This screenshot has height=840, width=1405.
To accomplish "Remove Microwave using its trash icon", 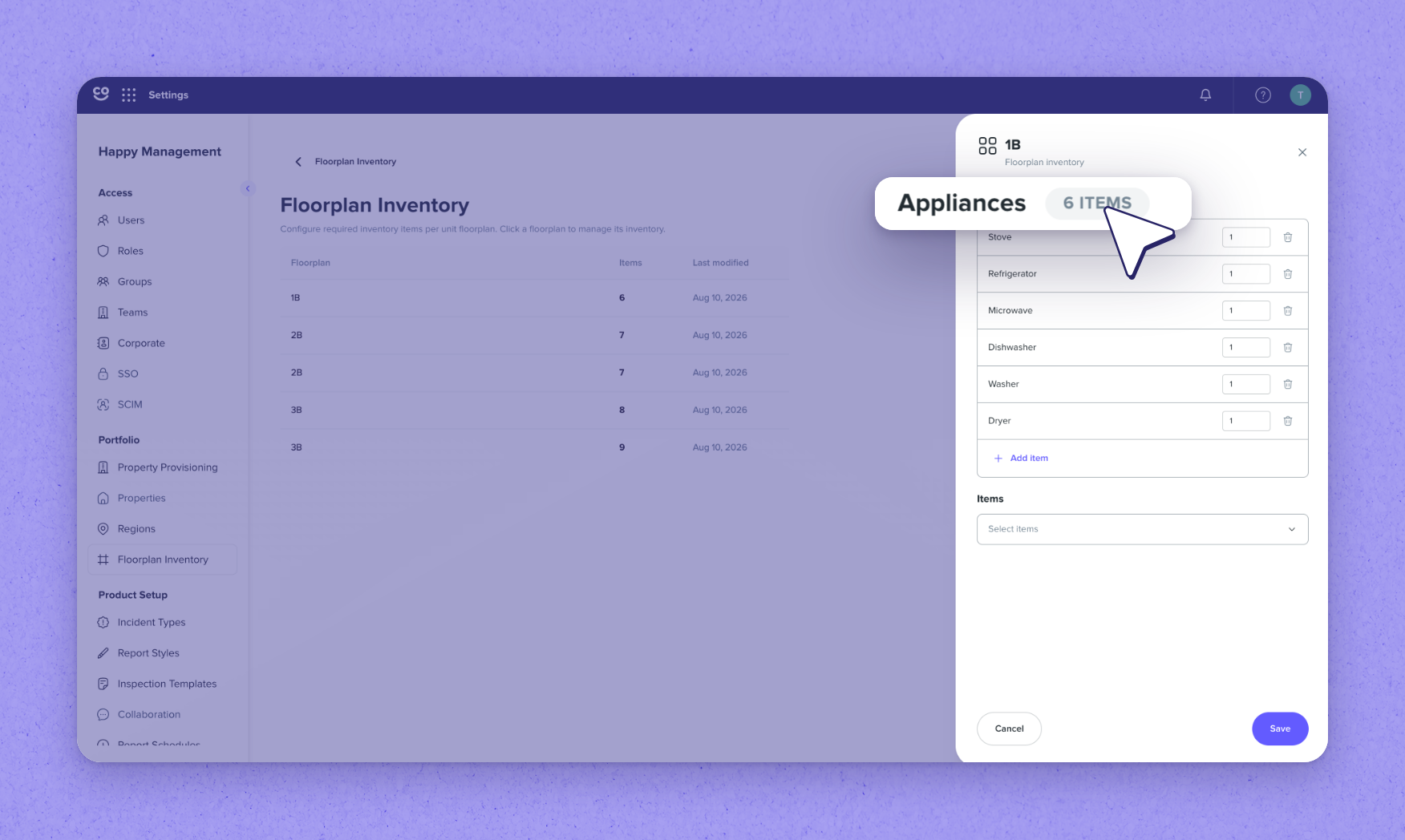I will (1288, 311).
